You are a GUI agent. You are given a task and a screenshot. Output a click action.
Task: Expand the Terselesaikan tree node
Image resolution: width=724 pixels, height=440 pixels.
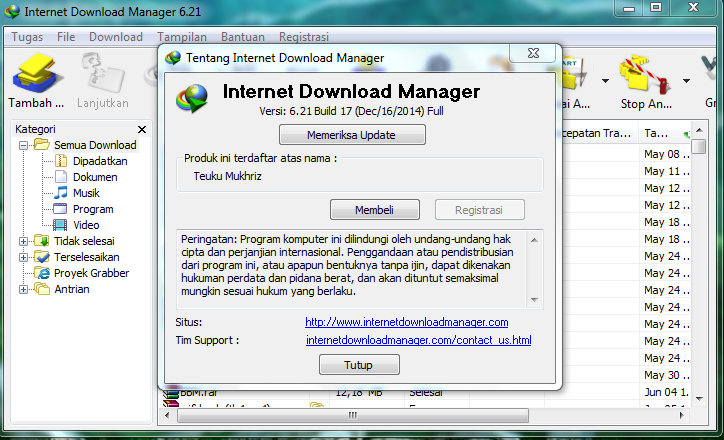pyautogui.click(x=23, y=258)
